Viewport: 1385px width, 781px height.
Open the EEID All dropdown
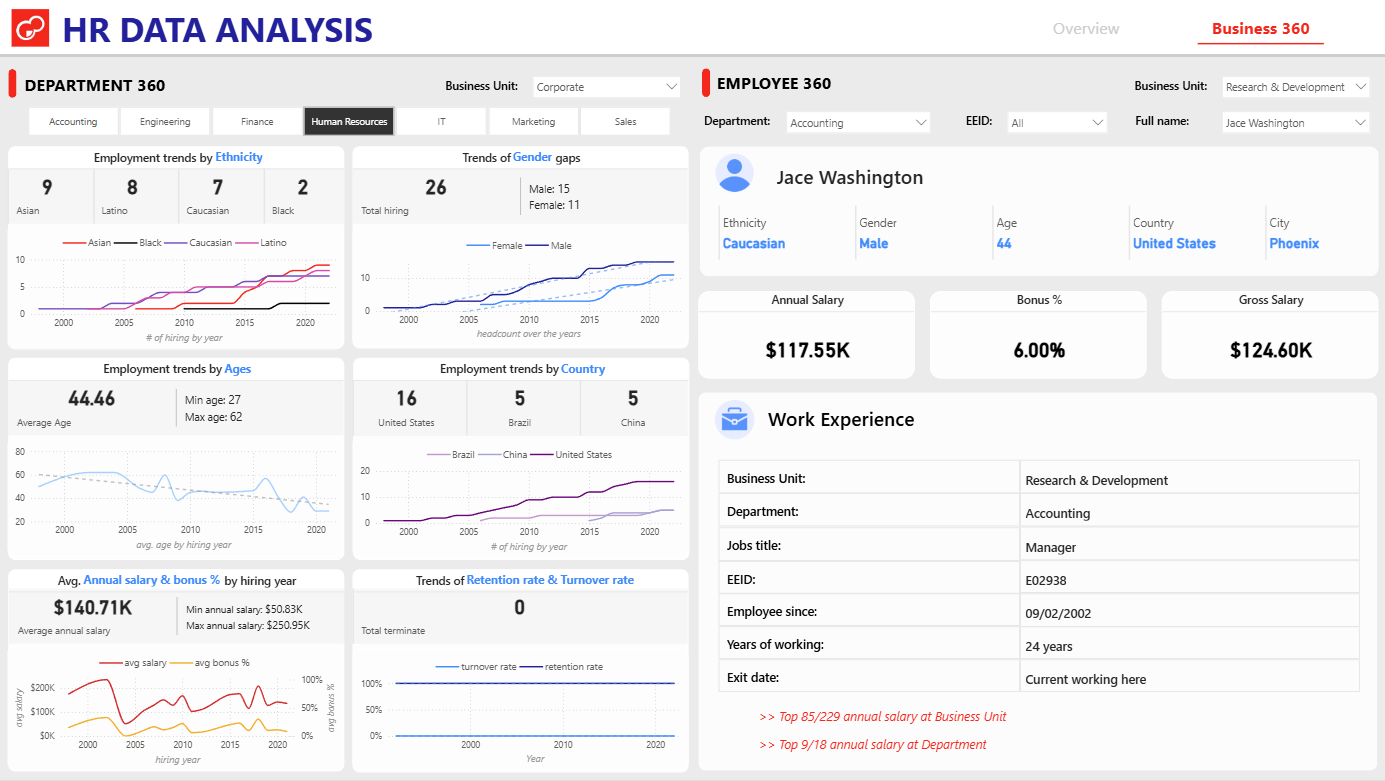point(1057,123)
